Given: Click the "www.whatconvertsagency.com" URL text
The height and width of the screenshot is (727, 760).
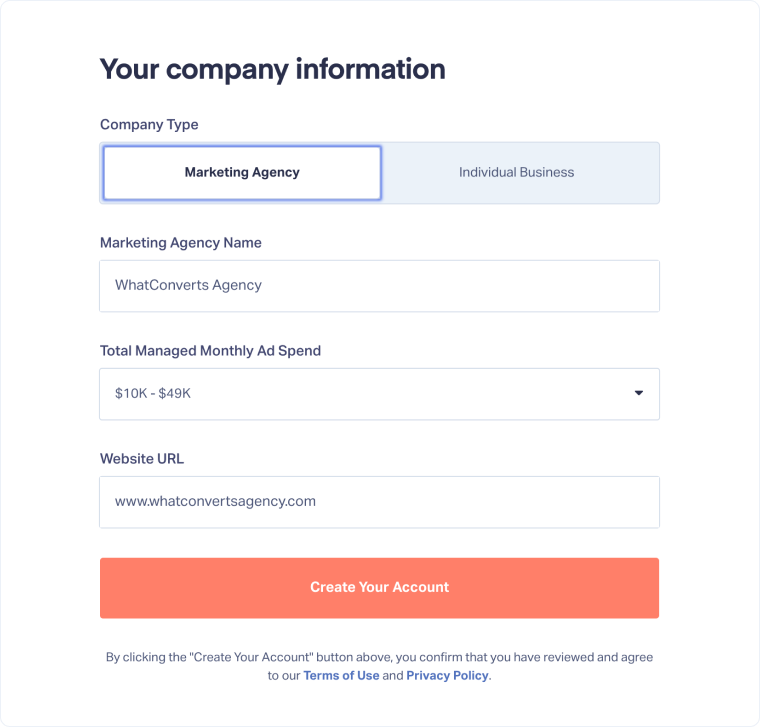Looking at the screenshot, I should click(x=215, y=501).
